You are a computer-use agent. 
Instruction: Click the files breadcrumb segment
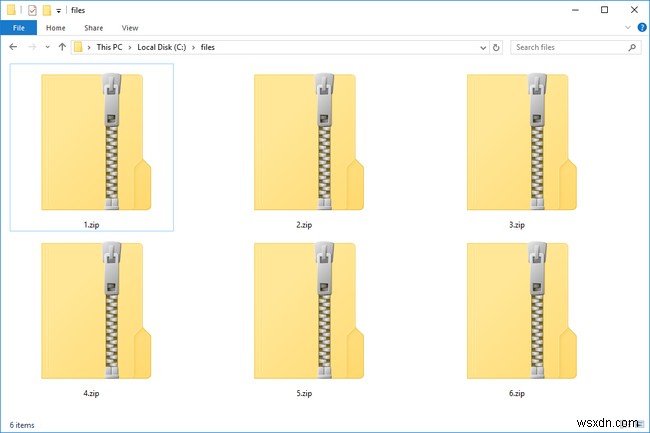click(x=208, y=47)
